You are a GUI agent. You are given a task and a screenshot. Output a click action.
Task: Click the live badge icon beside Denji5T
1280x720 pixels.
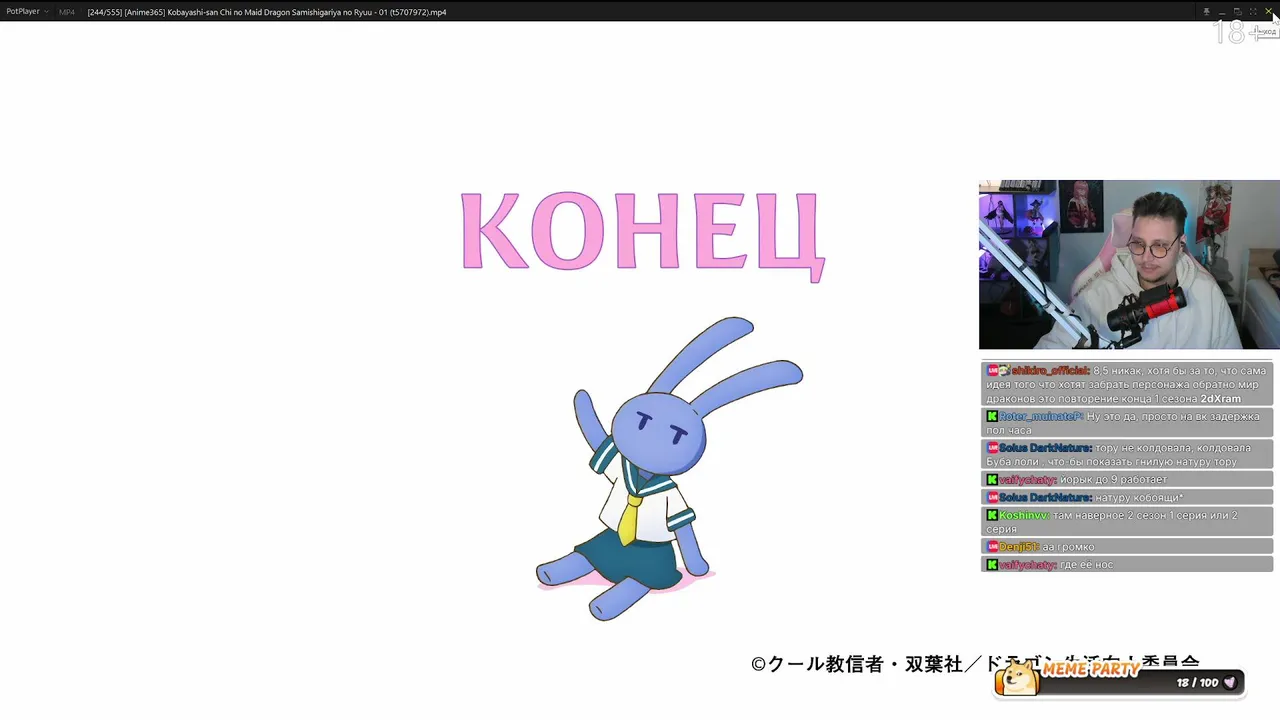[993, 547]
